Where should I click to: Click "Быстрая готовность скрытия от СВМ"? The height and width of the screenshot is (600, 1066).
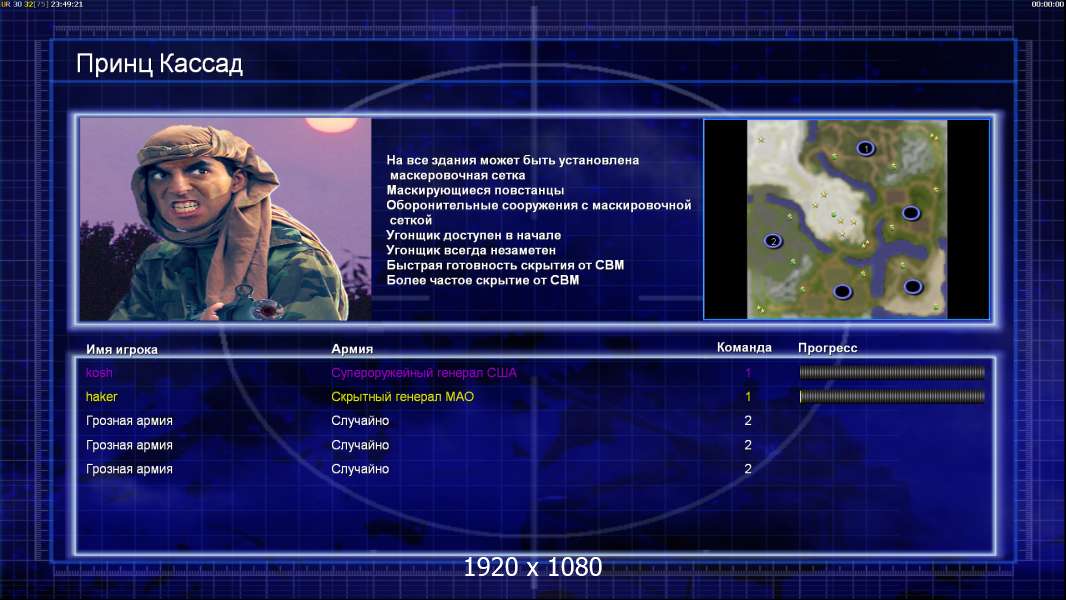505,265
